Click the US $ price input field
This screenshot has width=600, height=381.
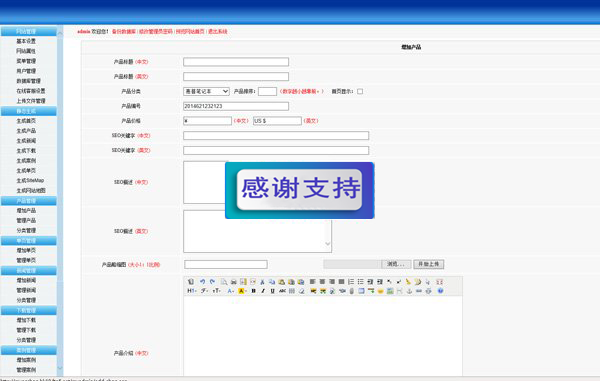(x=277, y=121)
